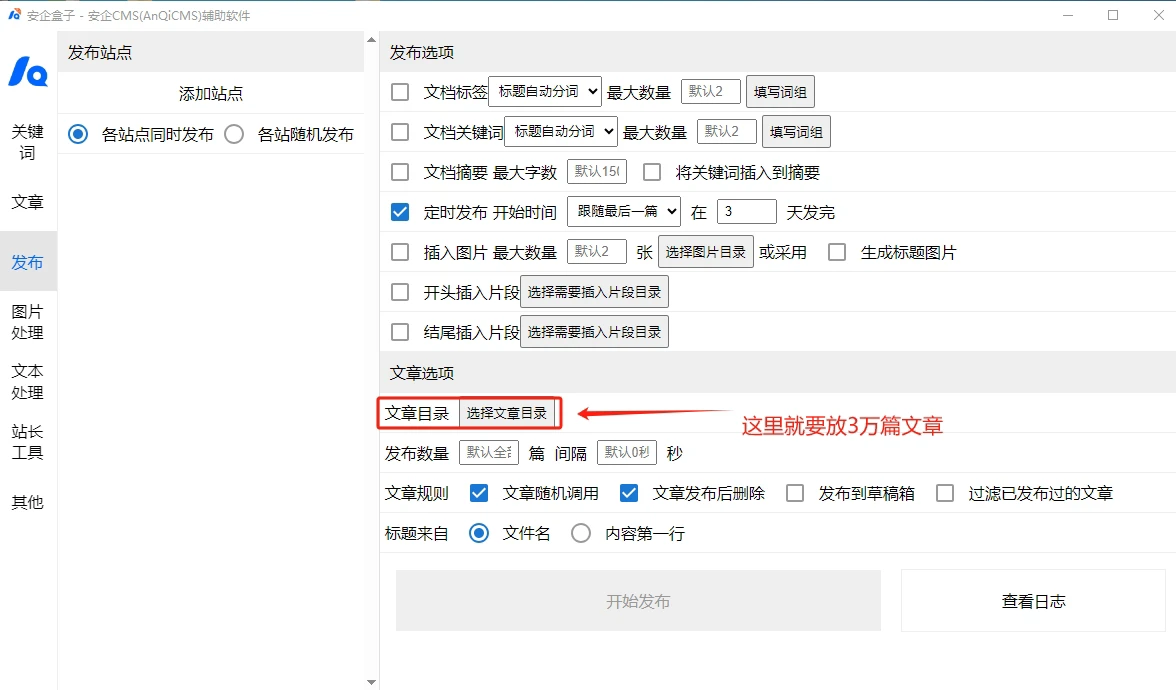
Task: Toggle 文章发布后删除 checkbox
Action: (629, 493)
